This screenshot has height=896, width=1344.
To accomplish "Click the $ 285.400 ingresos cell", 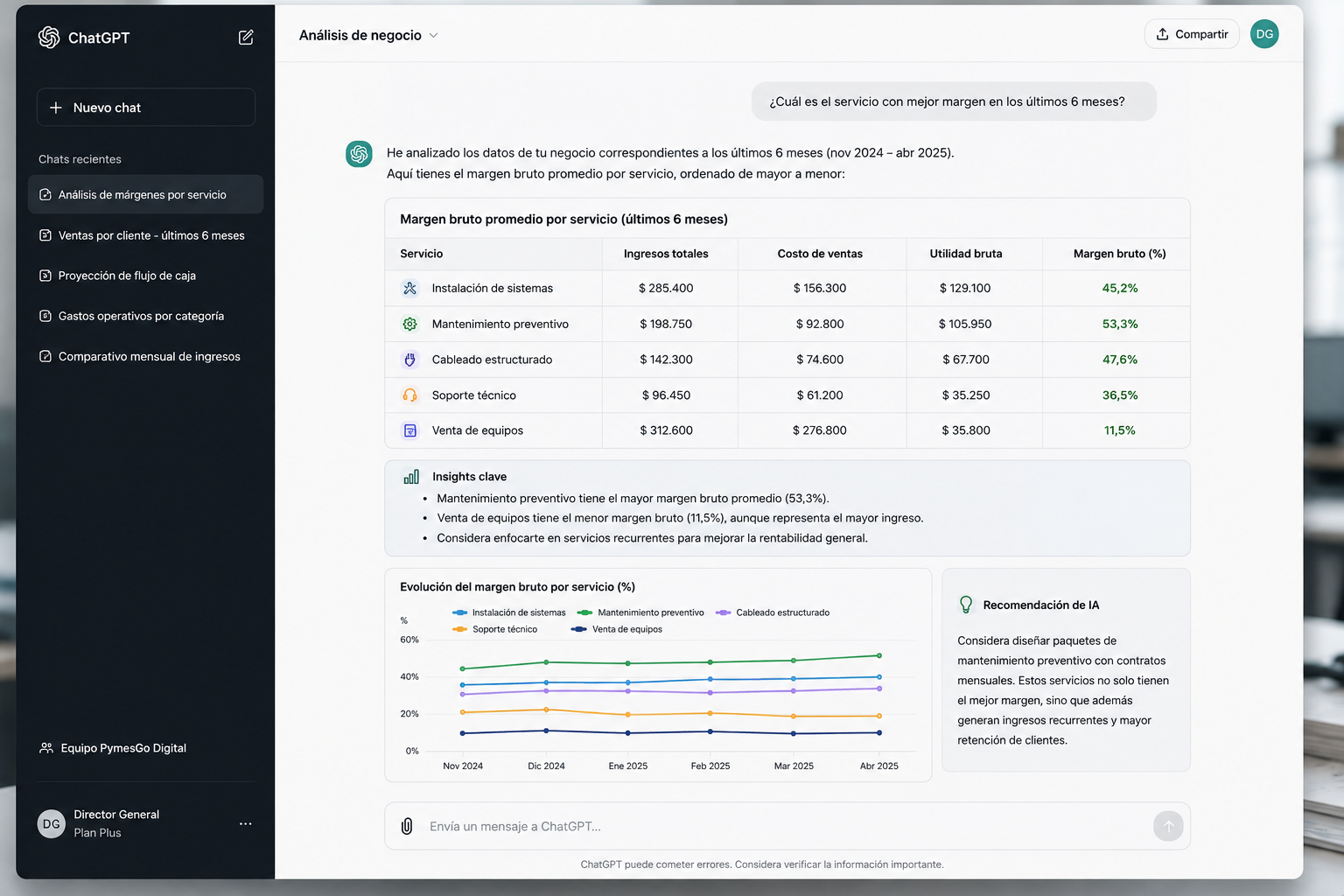I will click(666, 288).
